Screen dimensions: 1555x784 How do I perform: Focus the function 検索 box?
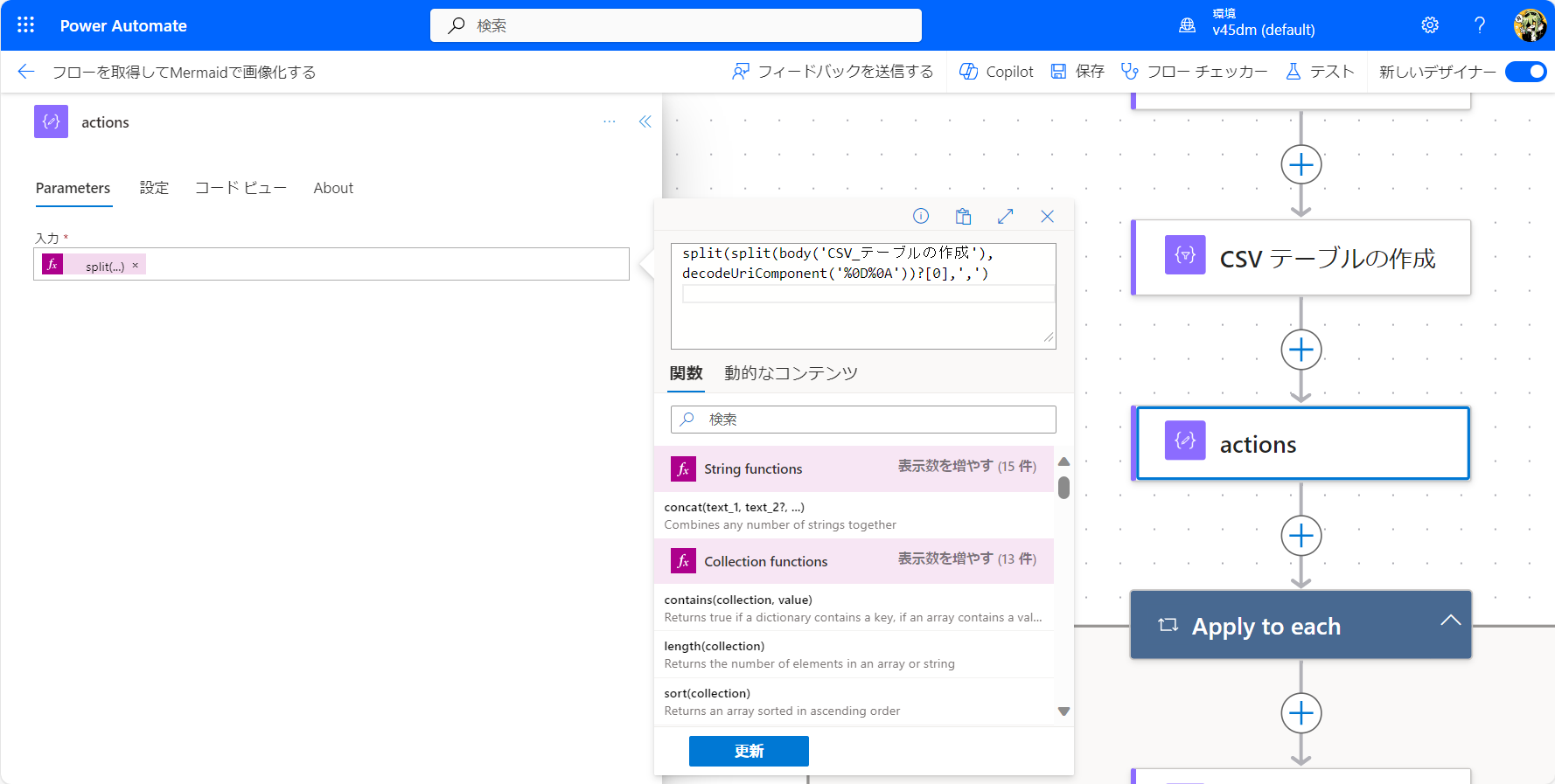tap(863, 420)
